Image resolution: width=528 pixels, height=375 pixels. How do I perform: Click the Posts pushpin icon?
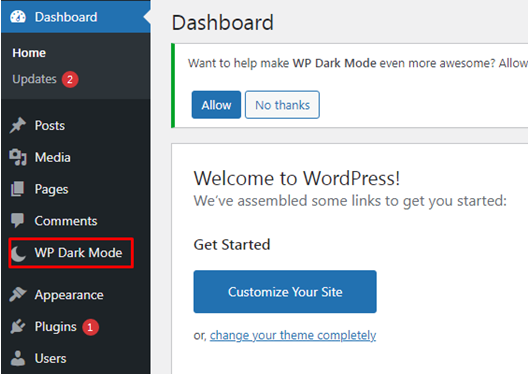pos(18,126)
